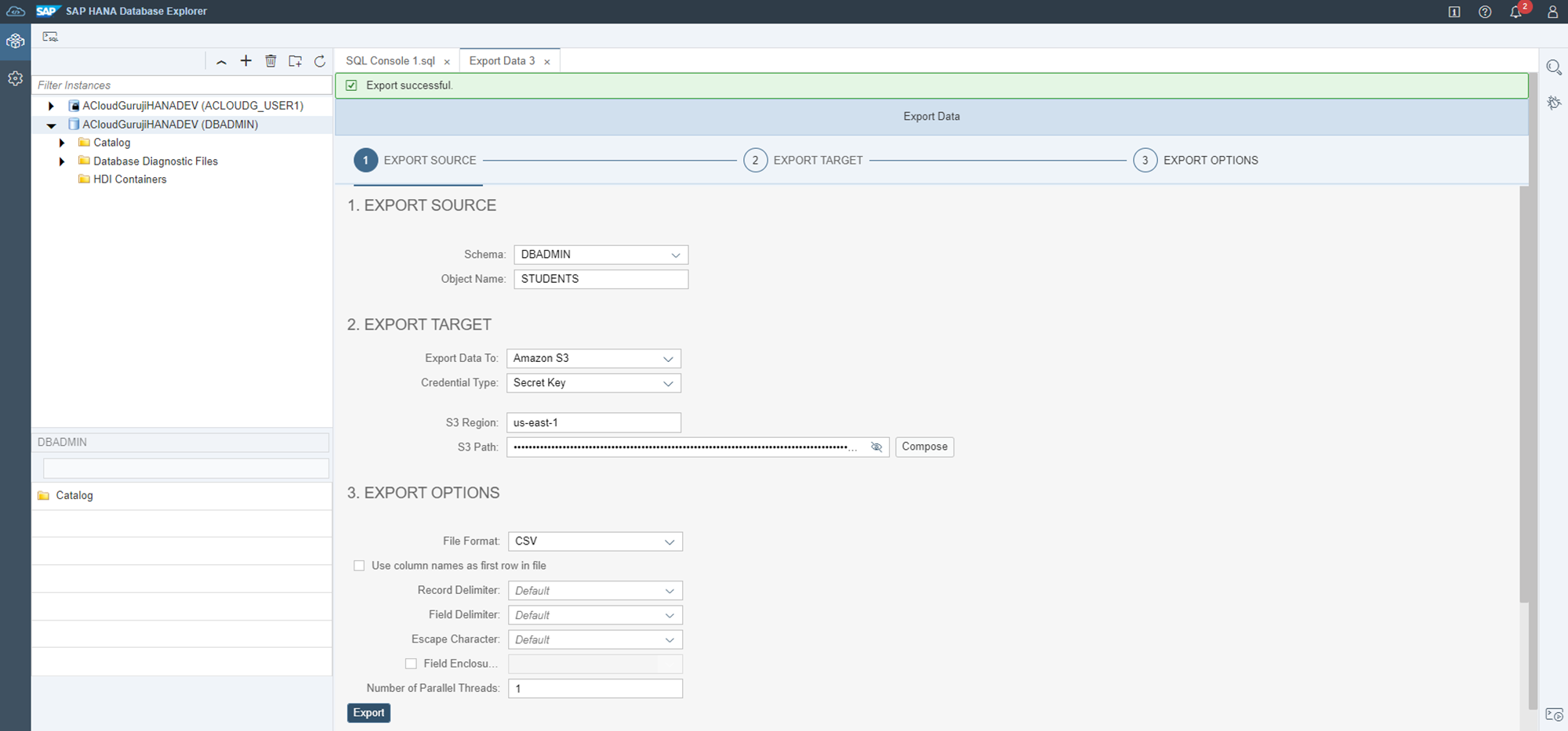Switch to SQL Console 1.sql tab
The height and width of the screenshot is (731, 1568).
pos(390,61)
